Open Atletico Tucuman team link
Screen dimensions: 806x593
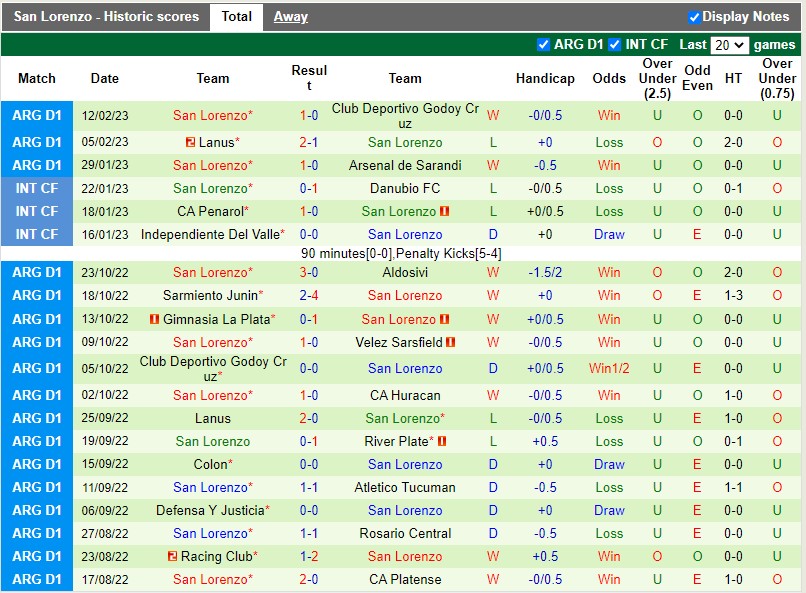405,487
